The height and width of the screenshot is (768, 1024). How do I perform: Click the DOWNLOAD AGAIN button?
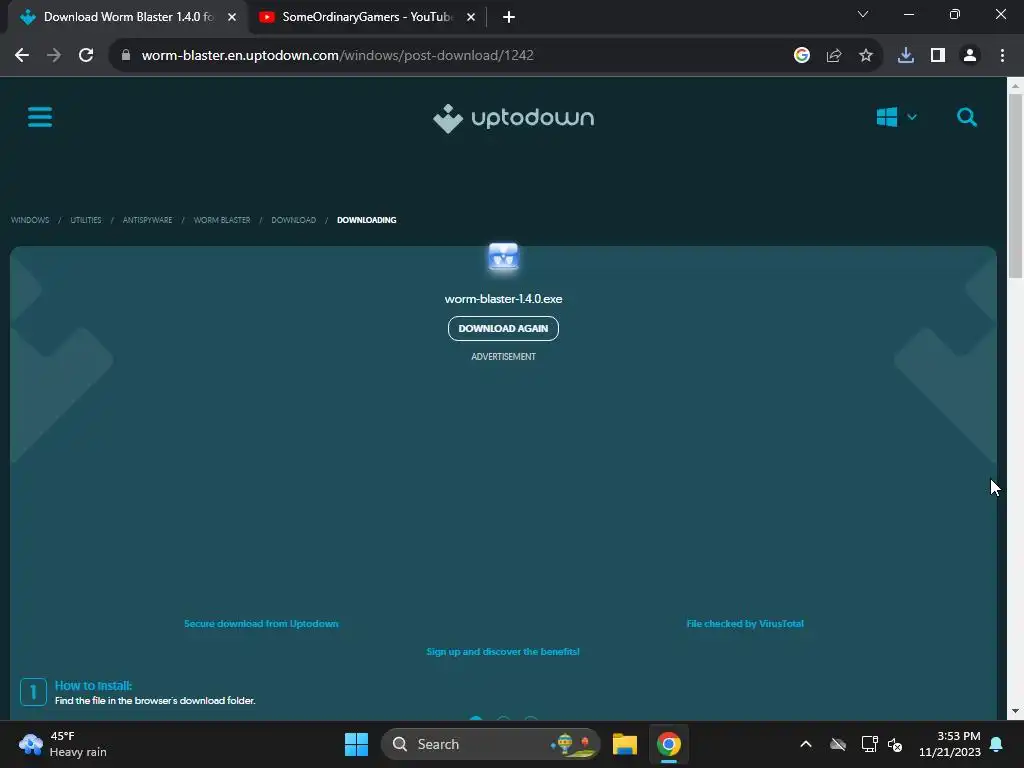click(503, 328)
